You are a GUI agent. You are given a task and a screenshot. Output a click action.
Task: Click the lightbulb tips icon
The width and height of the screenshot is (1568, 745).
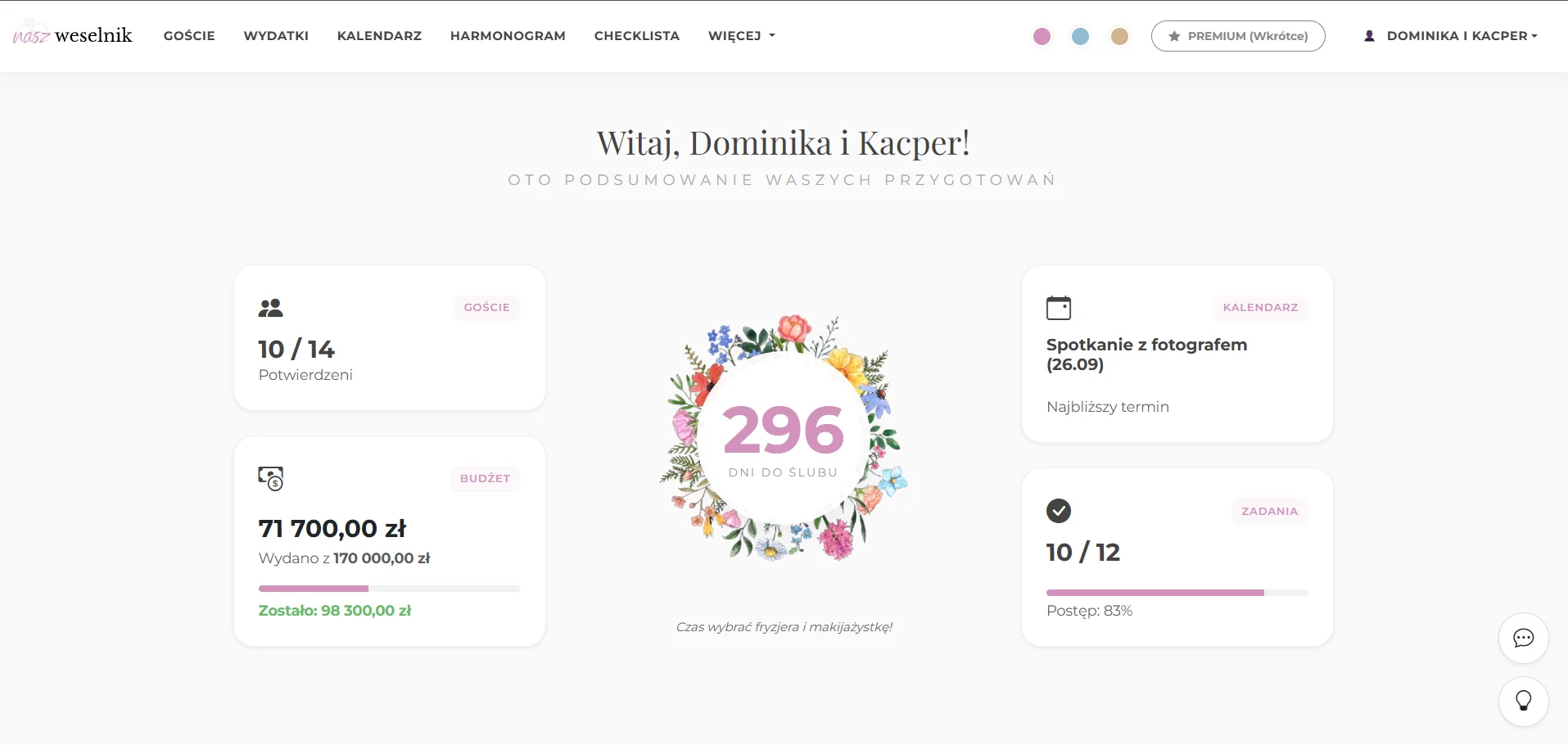[1523, 701]
